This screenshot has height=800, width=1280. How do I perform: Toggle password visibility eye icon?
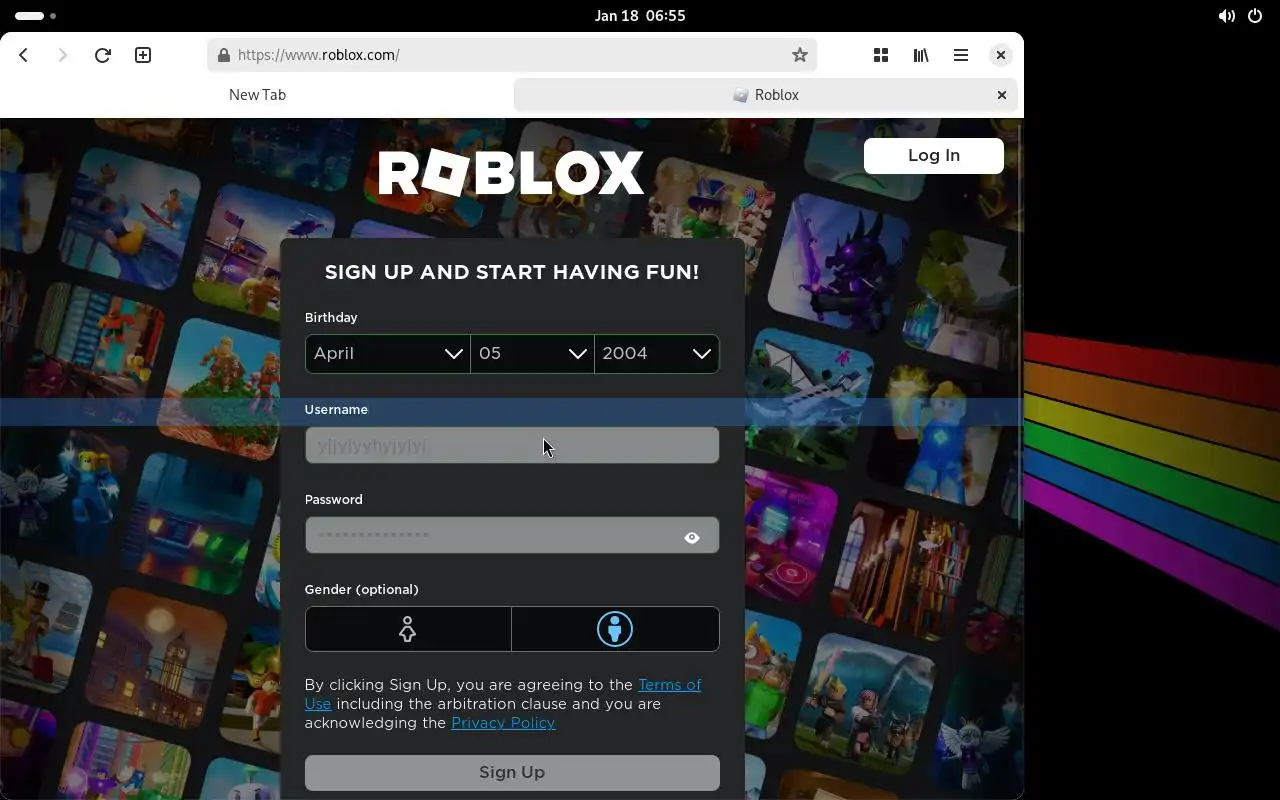(x=692, y=537)
